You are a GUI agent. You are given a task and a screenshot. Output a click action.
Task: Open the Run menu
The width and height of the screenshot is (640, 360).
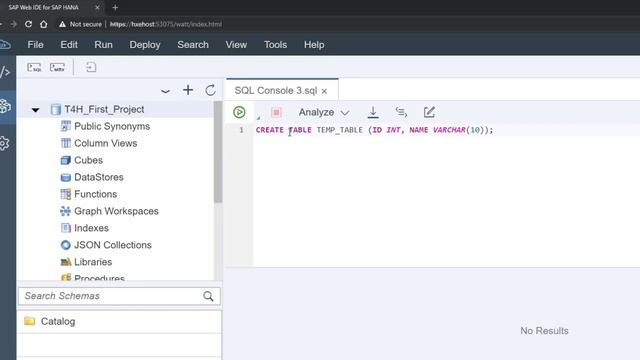click(x=103, y=45)
